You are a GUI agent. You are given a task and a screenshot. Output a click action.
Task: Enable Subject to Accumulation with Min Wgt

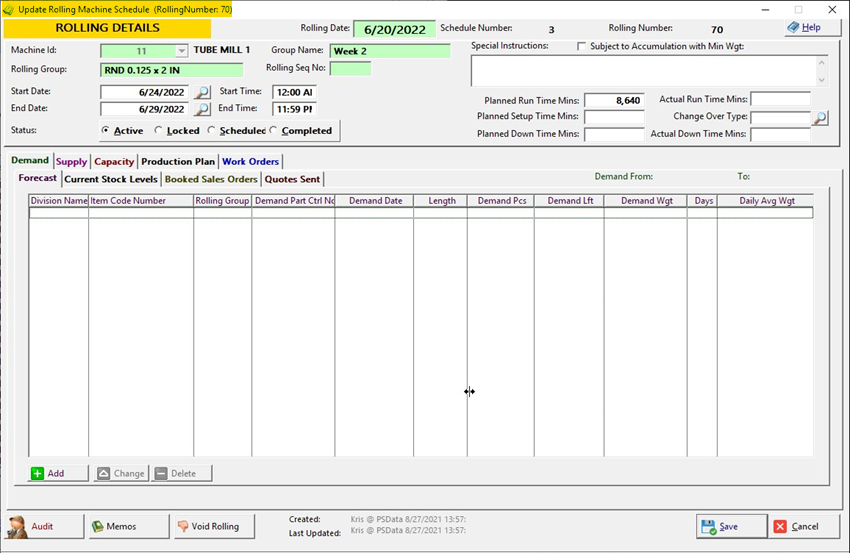pos(582,47)
